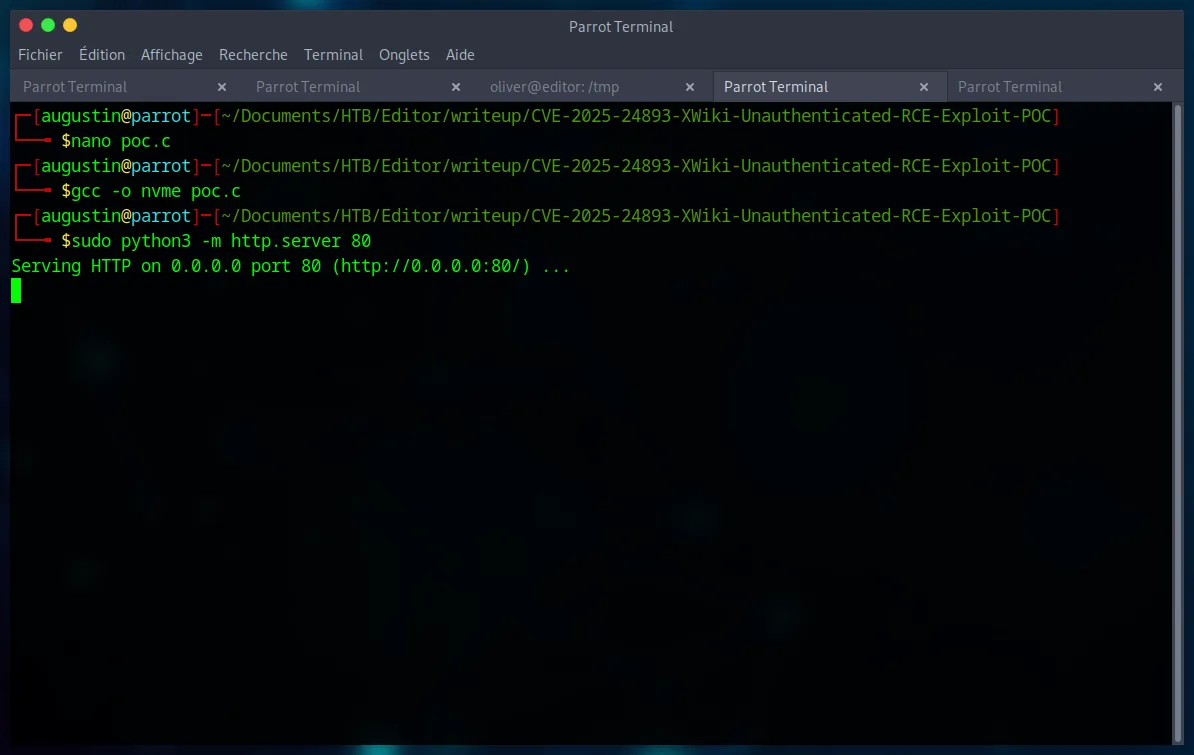Open the Terminal menu

333,55
